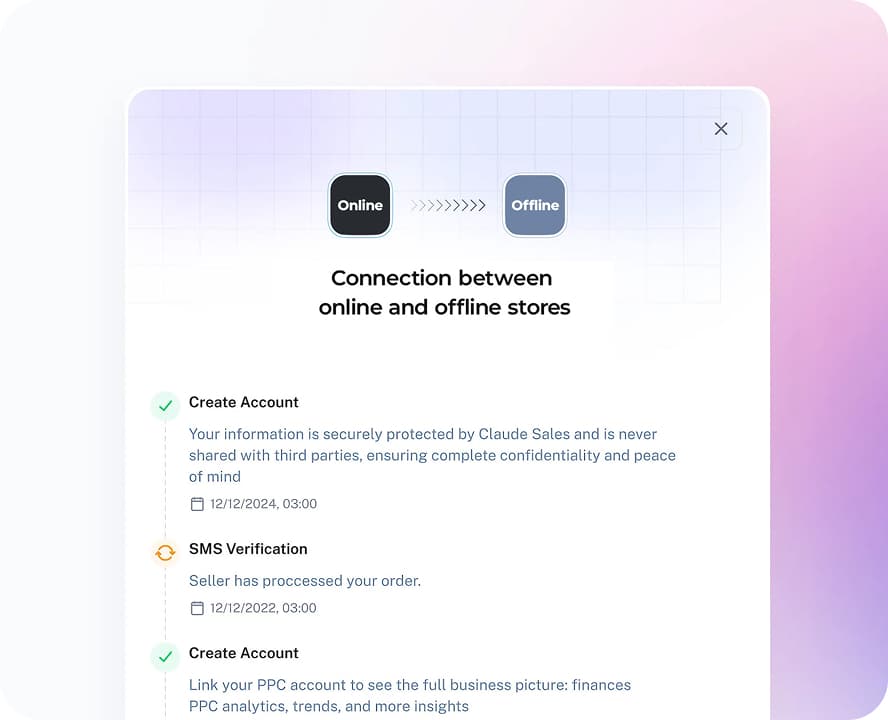Close the connection dialog with X
The width and height of the screenshot is (888, 720).
coord(721,129)
